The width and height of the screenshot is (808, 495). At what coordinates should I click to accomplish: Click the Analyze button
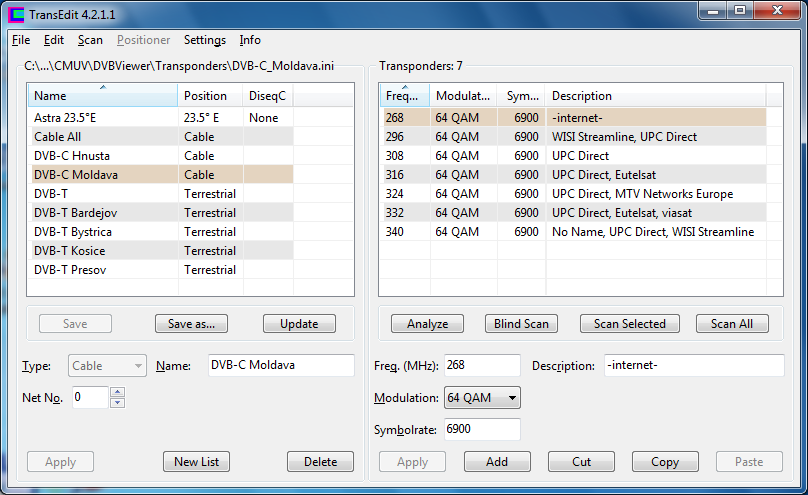tap(427, 323)
